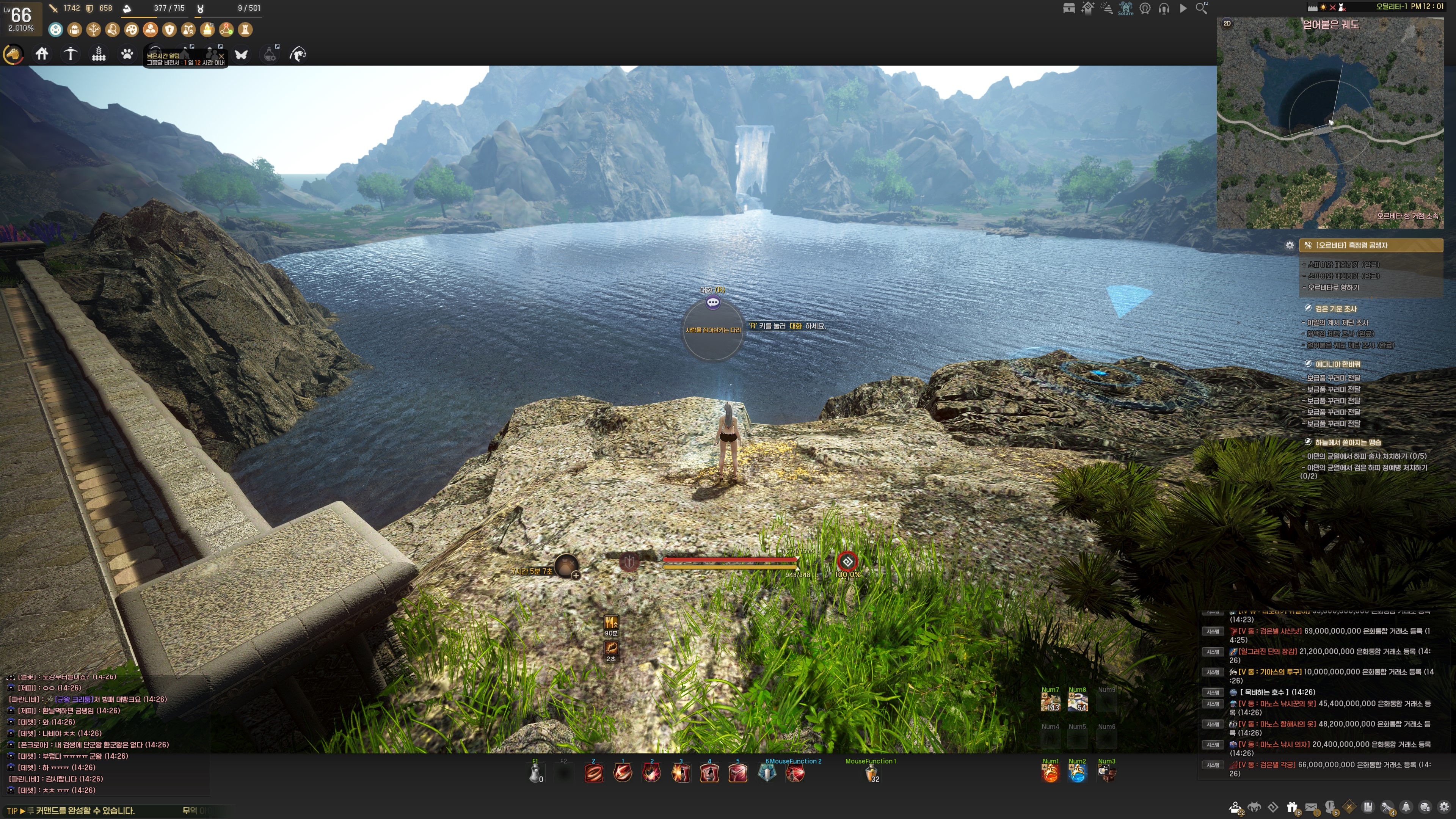Open the paw print pet icon
This screenshot has width=1456, height=819.
click(x=127, y=54)
